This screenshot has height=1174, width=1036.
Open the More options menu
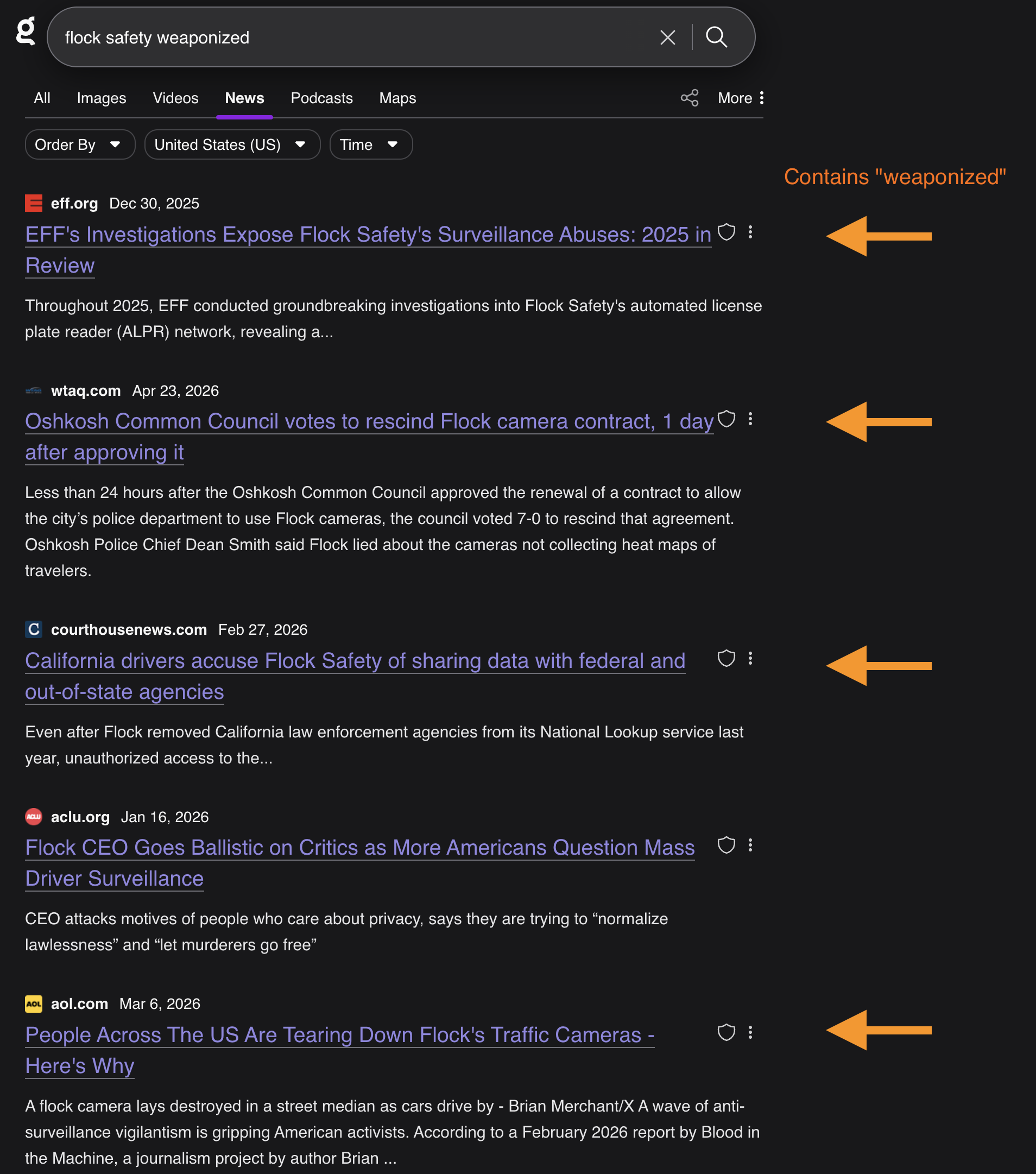point(741,98)
